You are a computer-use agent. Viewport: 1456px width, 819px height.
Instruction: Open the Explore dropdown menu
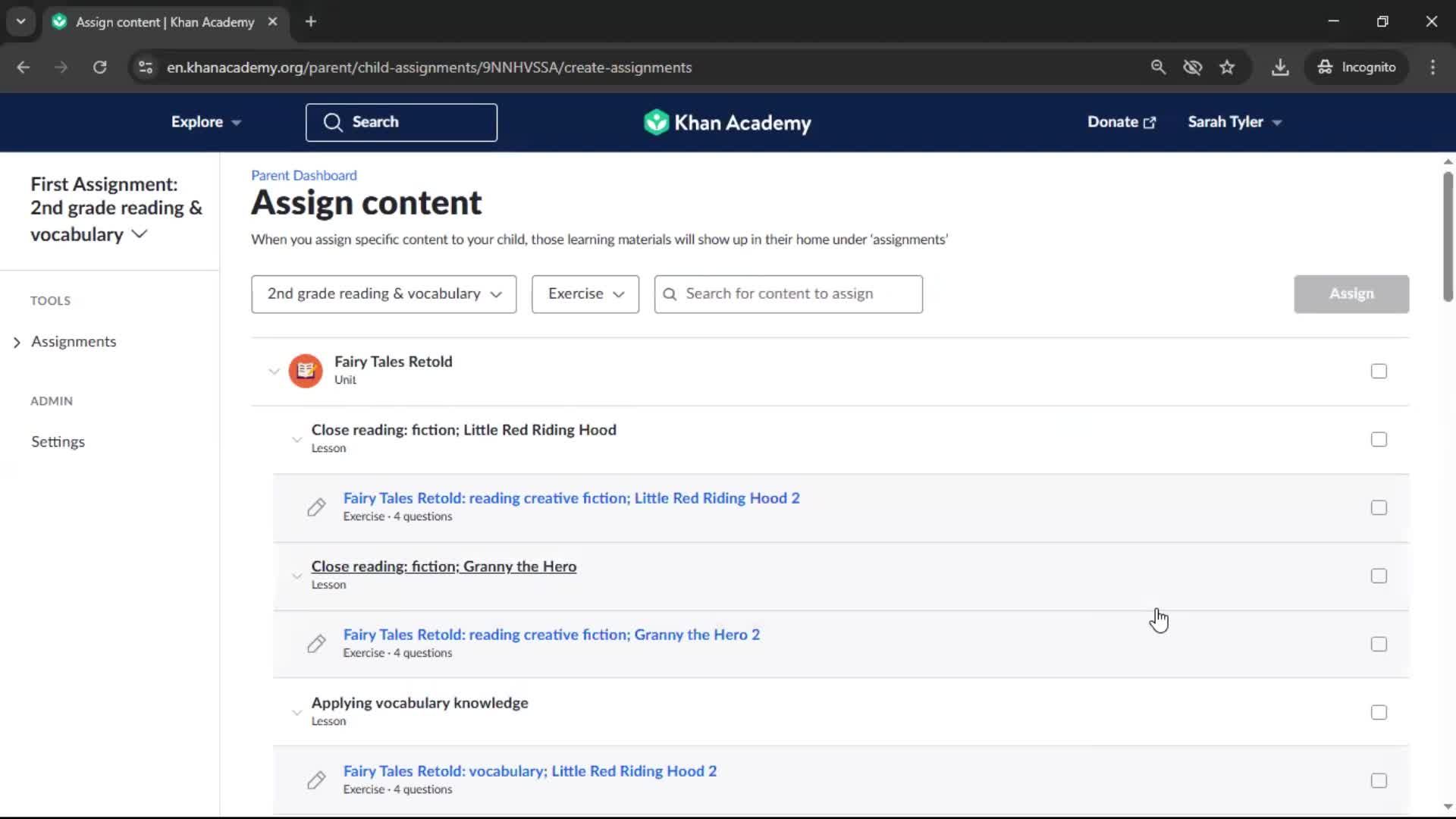click(x=206, y=122)
